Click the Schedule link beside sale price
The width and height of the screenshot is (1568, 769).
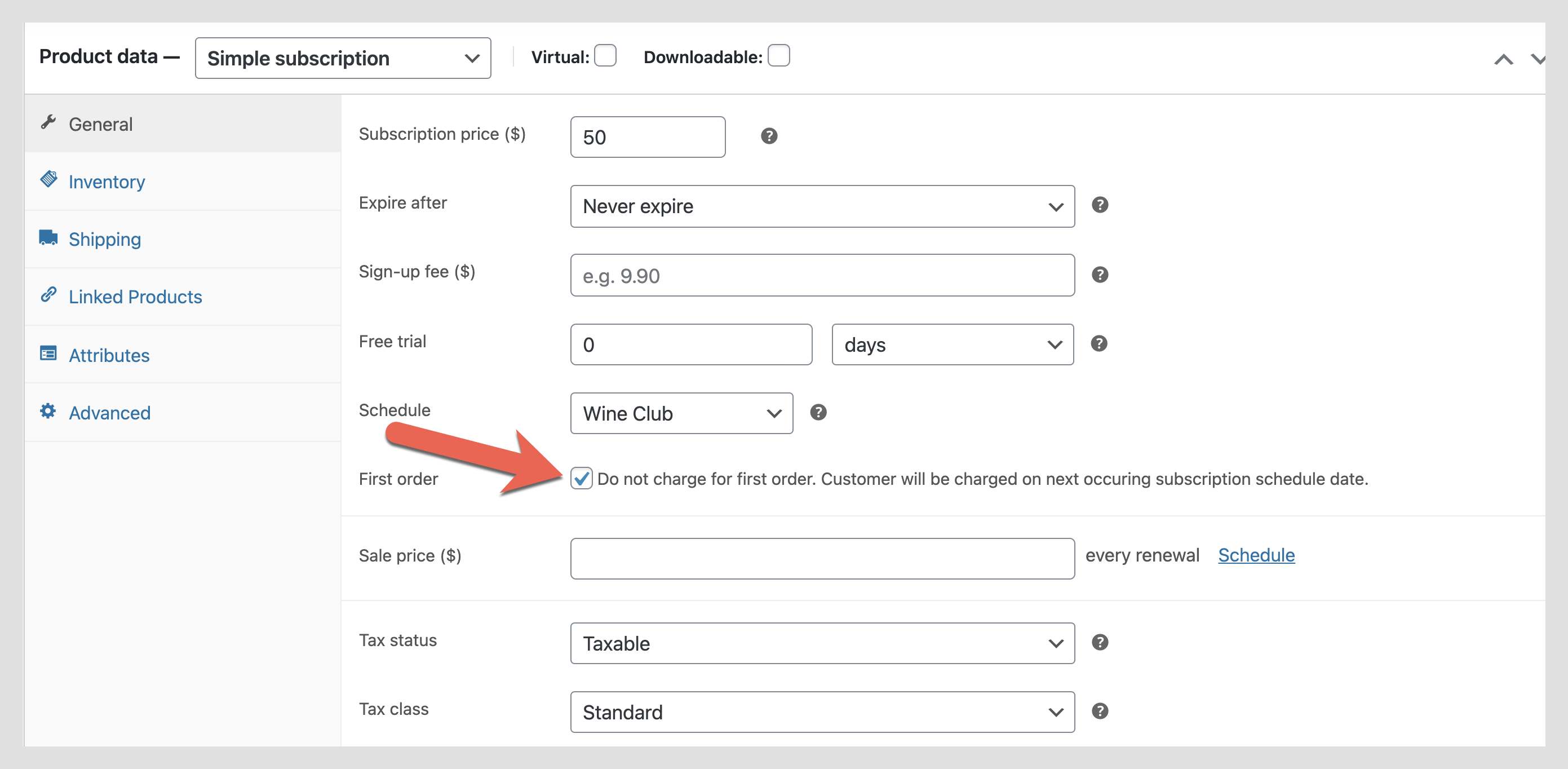click(1256, 555)
